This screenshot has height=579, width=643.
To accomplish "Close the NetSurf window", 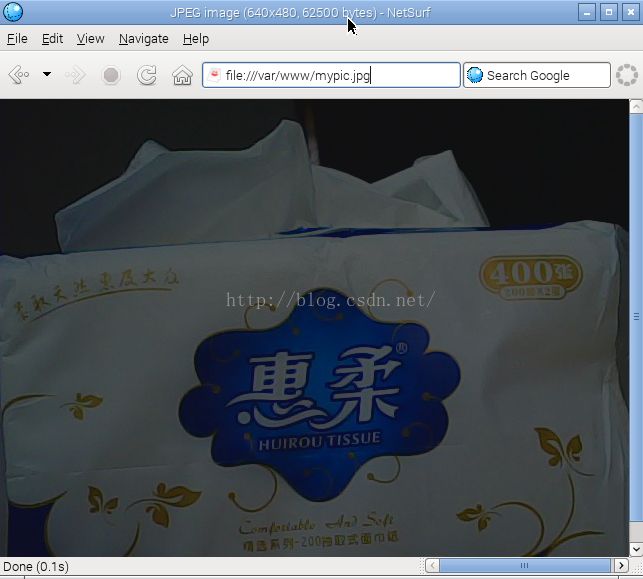I will (631, 12).
